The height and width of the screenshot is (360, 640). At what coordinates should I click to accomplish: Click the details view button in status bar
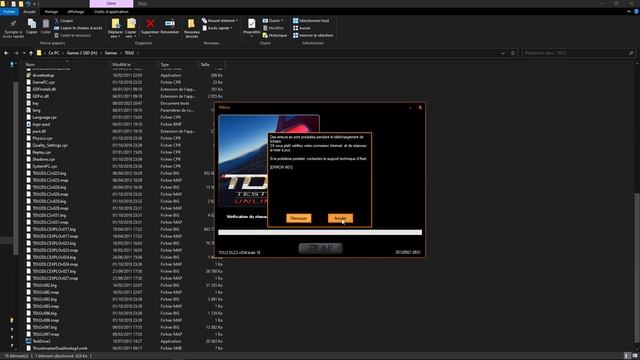coord(627,356)
